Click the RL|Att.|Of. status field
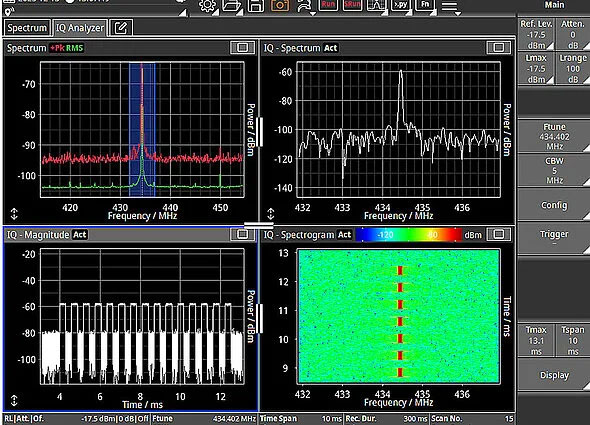This screenshot has width=590, height=425. pyautogui.click(x=76, y=419)
